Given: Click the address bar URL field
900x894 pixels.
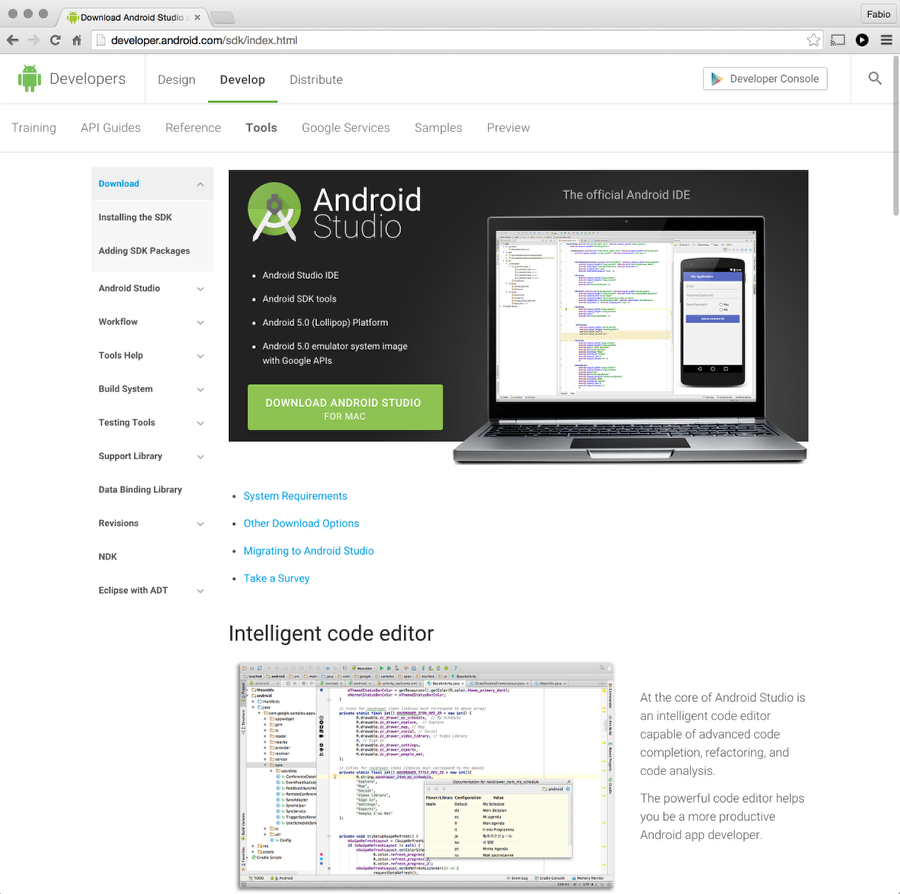Looking at the screenshot, I should [456, 40].
